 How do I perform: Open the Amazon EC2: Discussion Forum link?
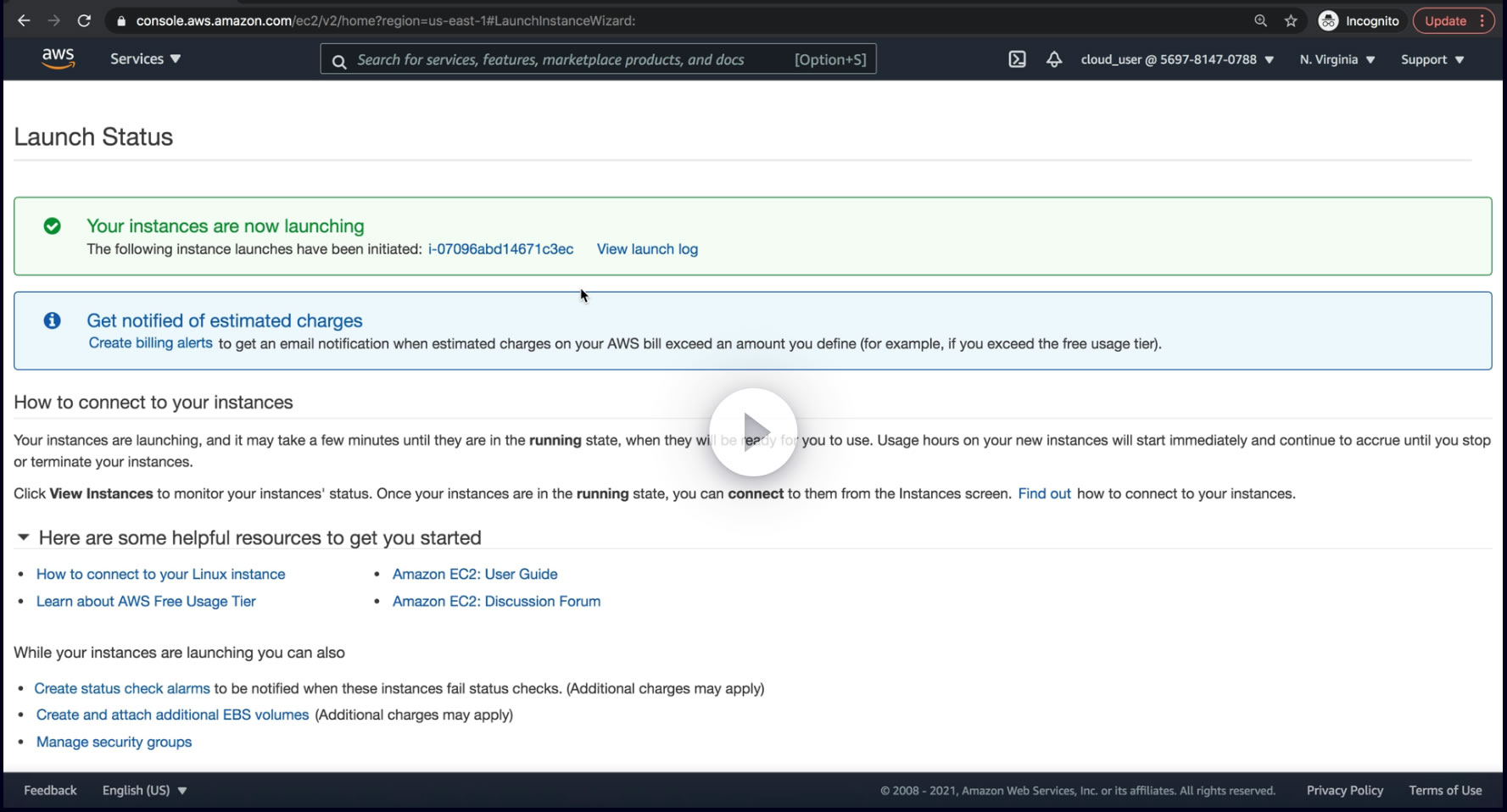pos(496,601)
